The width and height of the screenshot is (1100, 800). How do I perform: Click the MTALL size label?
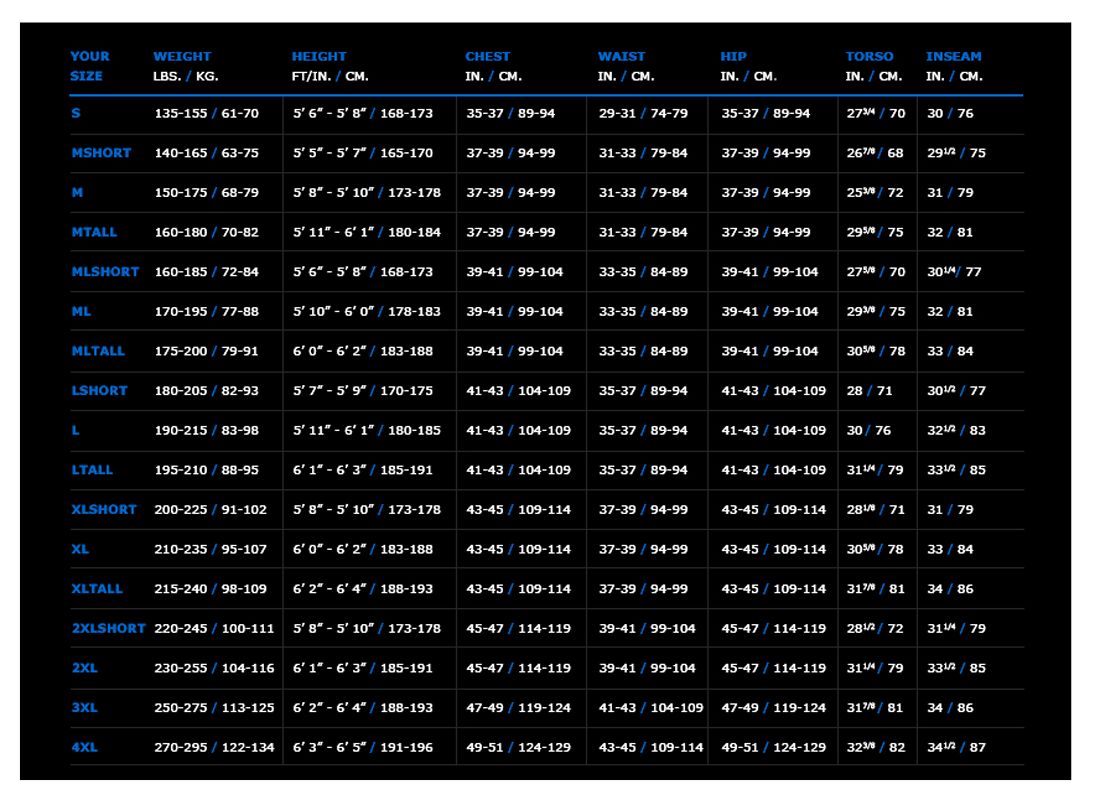pos(92,232)
